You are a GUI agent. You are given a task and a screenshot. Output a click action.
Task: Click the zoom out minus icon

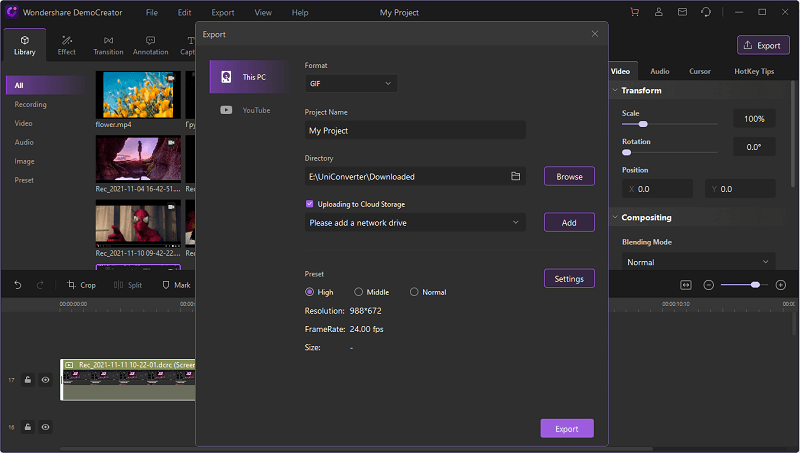(x=709, y=285)
